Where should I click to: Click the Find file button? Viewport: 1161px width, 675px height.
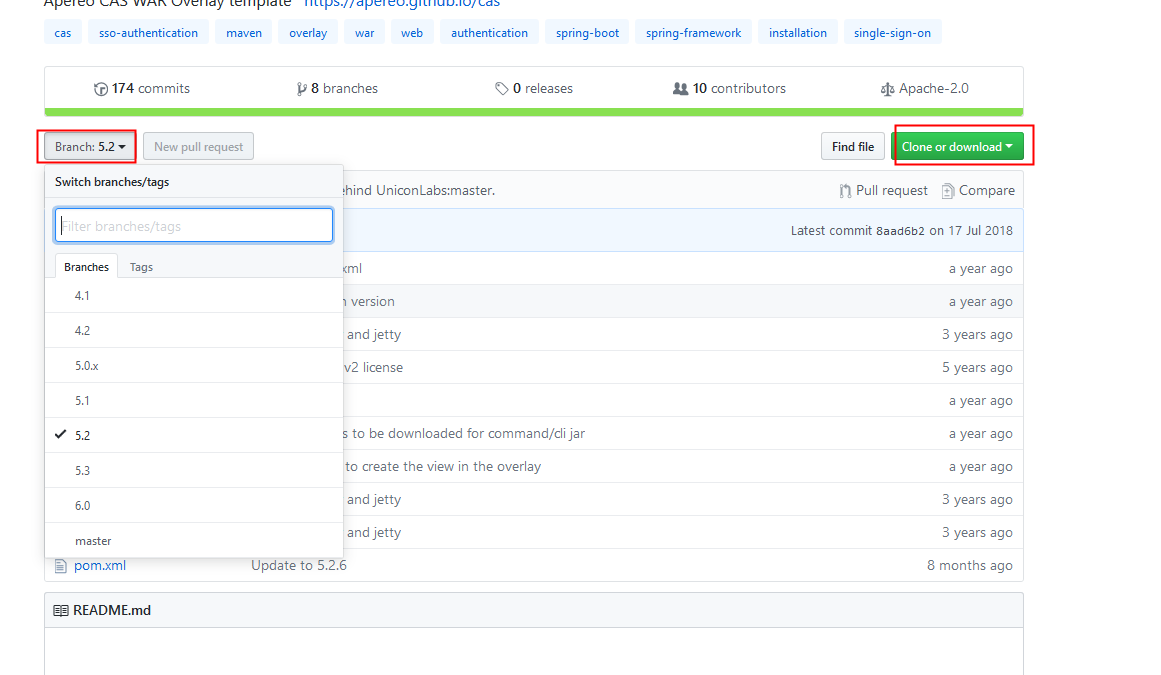tap(852, 146)
